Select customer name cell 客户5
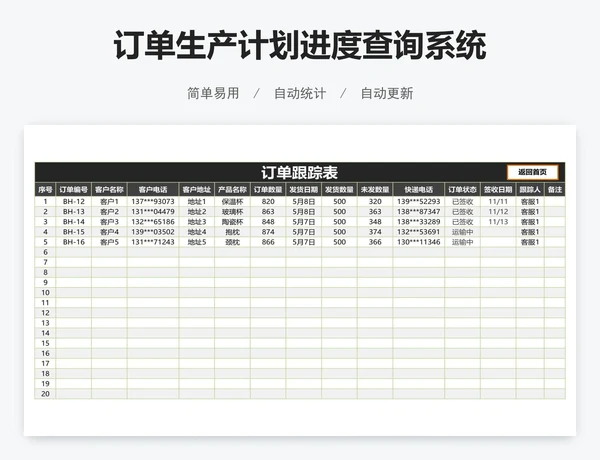Image resolution: width=600 pixels, height=460 pixels. [x=109, y=242]
